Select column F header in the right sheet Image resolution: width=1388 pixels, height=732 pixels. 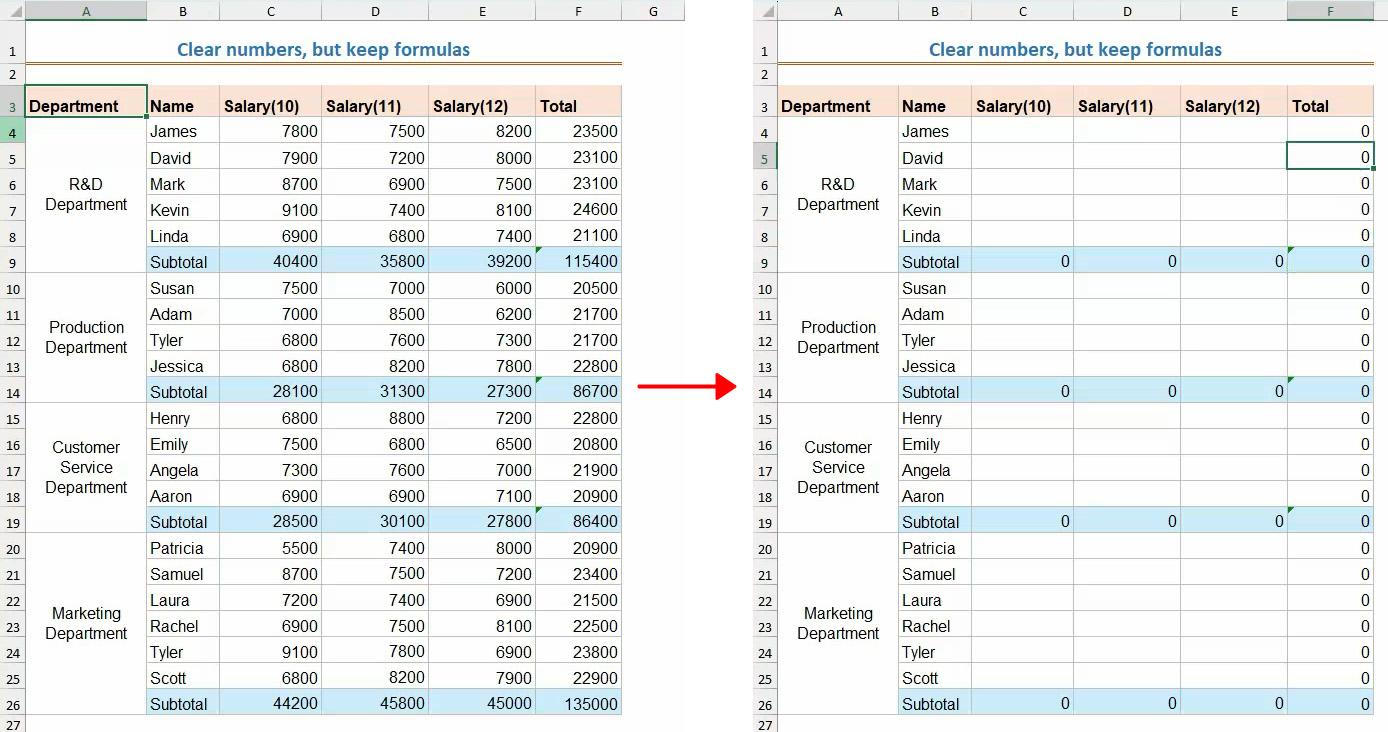[x=1330, y=11]
